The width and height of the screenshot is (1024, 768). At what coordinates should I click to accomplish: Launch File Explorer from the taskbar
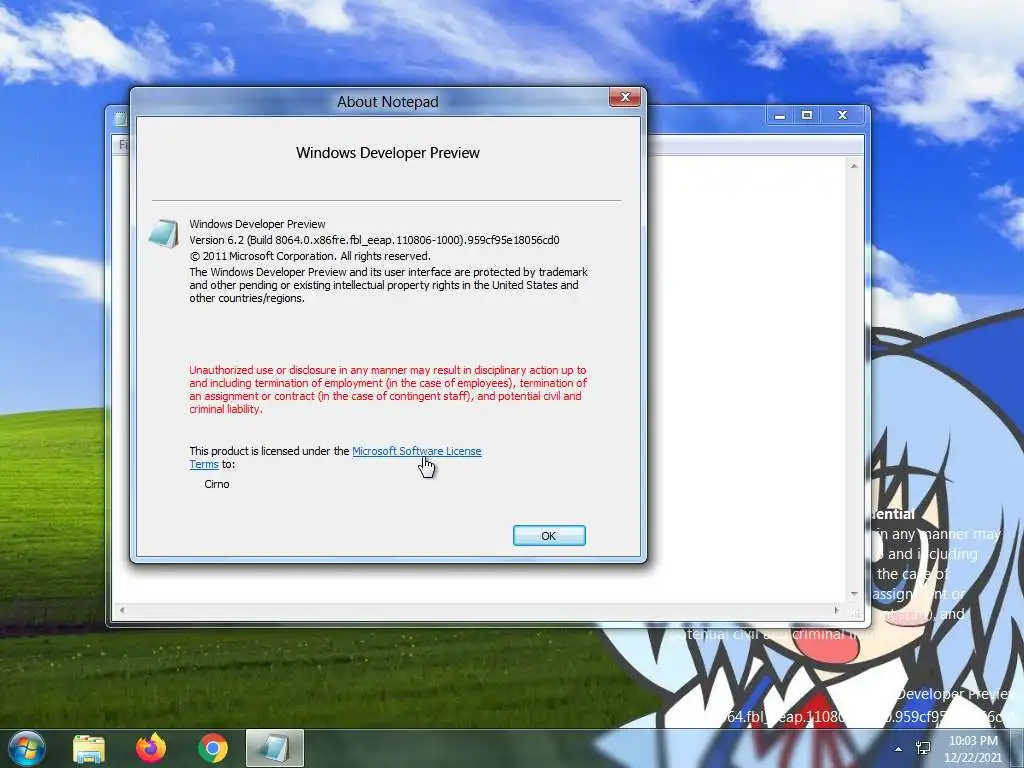(89, 748)
